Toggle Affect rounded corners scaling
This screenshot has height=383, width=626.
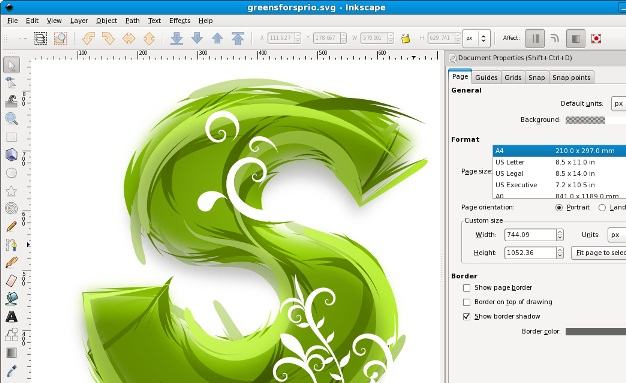(x=555, y=38)
